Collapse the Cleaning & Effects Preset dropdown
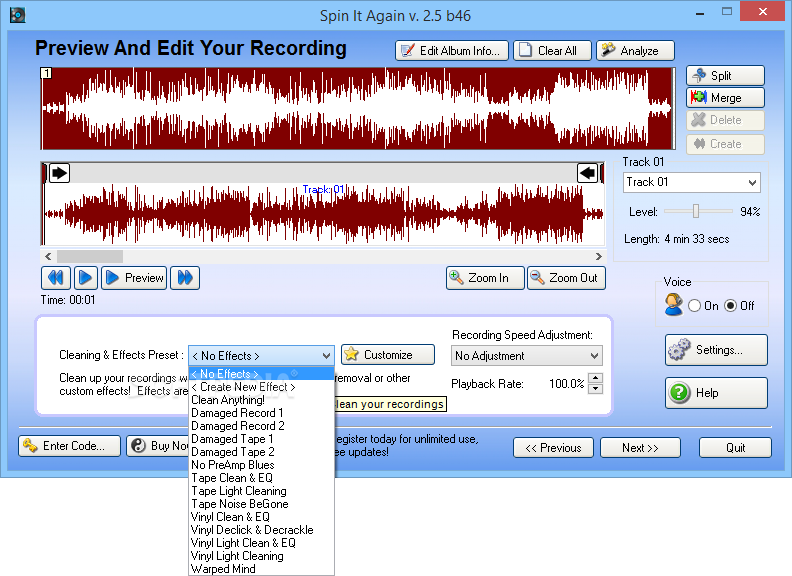792x576 pixels. tap(326, 356)
